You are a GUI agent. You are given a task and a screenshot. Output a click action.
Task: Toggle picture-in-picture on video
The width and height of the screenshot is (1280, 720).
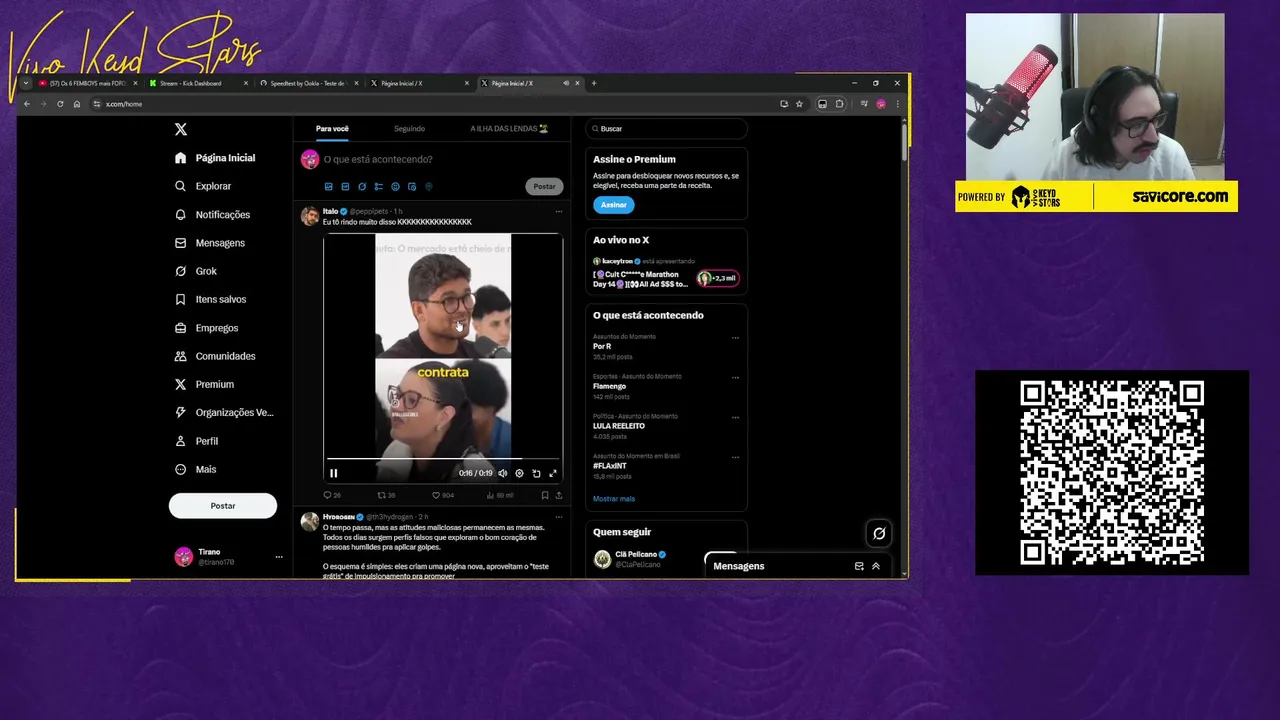[x=536, y=473]
